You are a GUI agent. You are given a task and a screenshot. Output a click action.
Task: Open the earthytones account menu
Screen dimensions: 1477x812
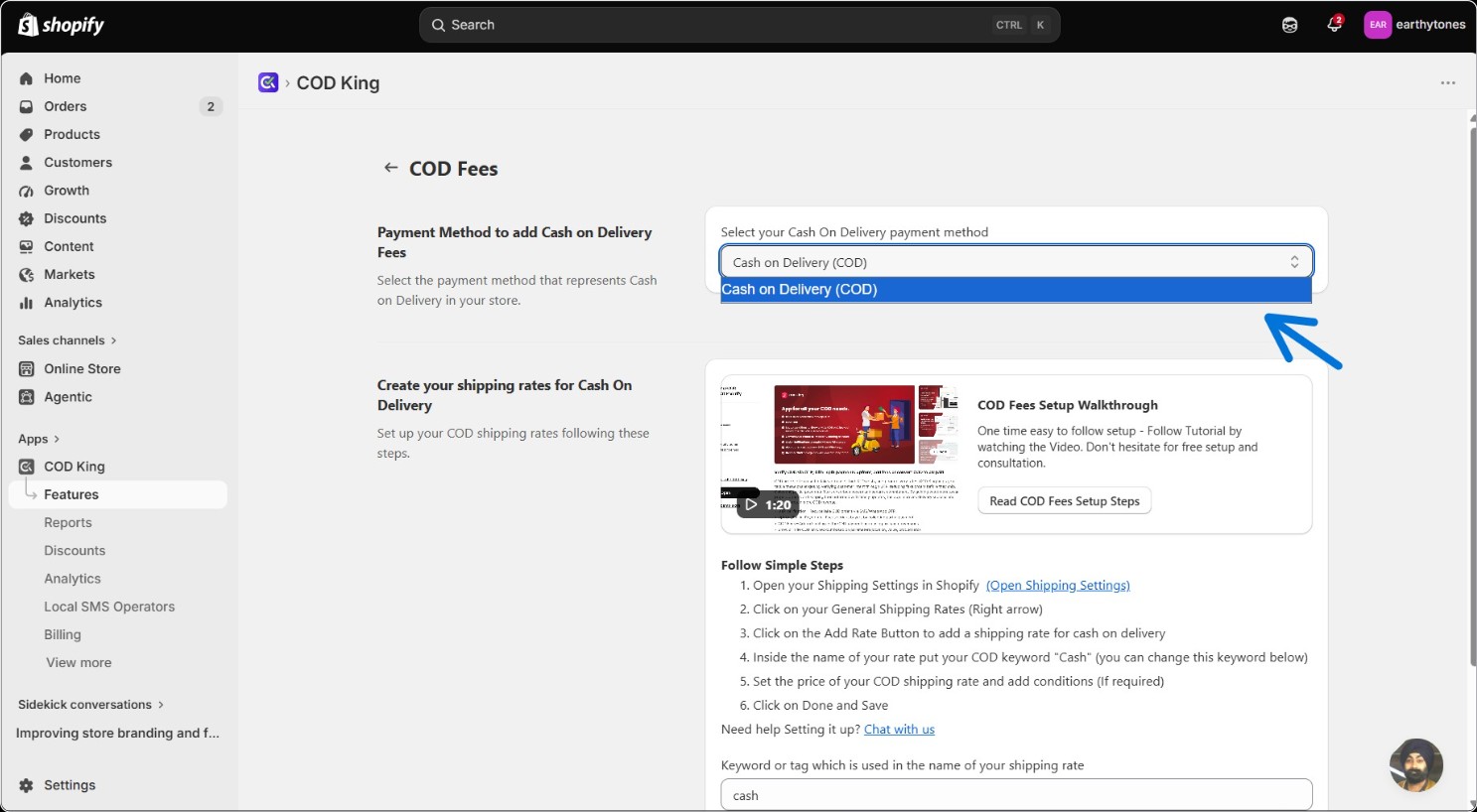pyautogui.click(x=1414, y=25)
